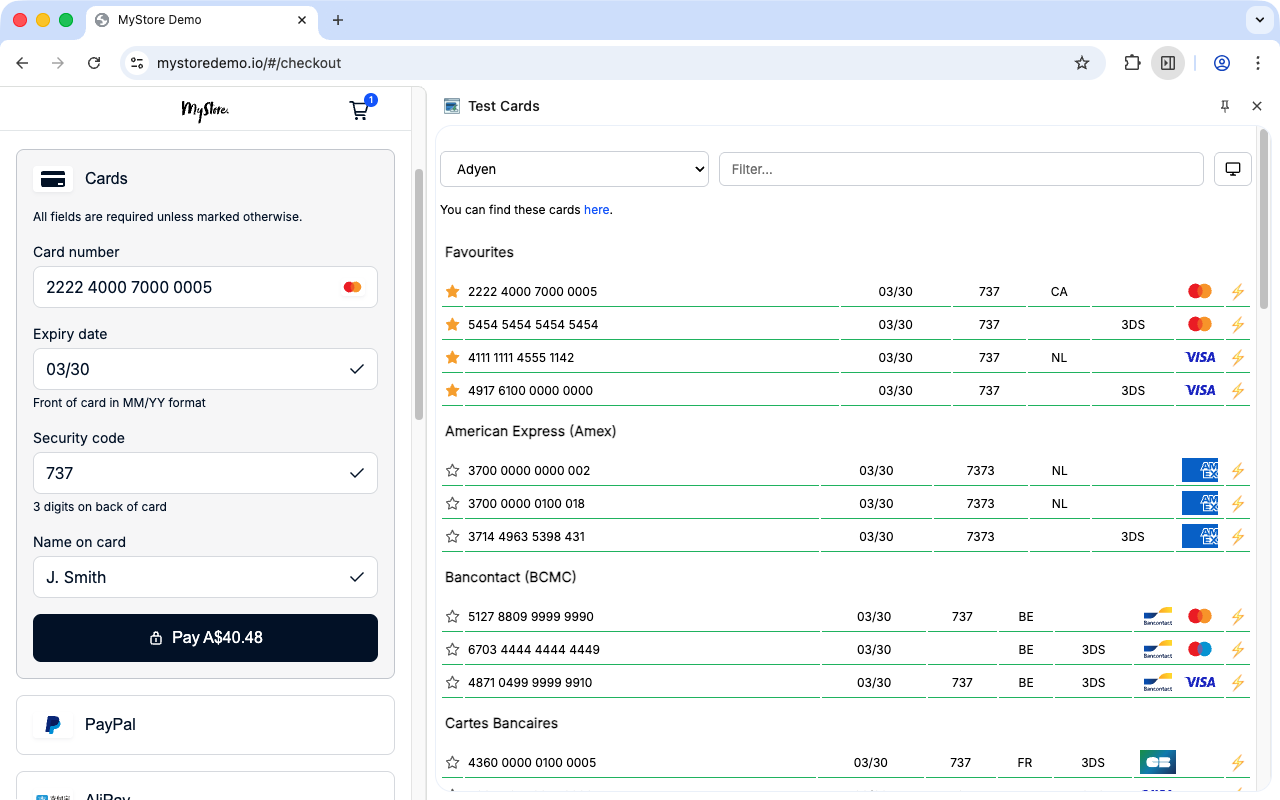Expand the Chrome tab search chevron
The image size is (1280, 800).
click(x=1258, y=20)
